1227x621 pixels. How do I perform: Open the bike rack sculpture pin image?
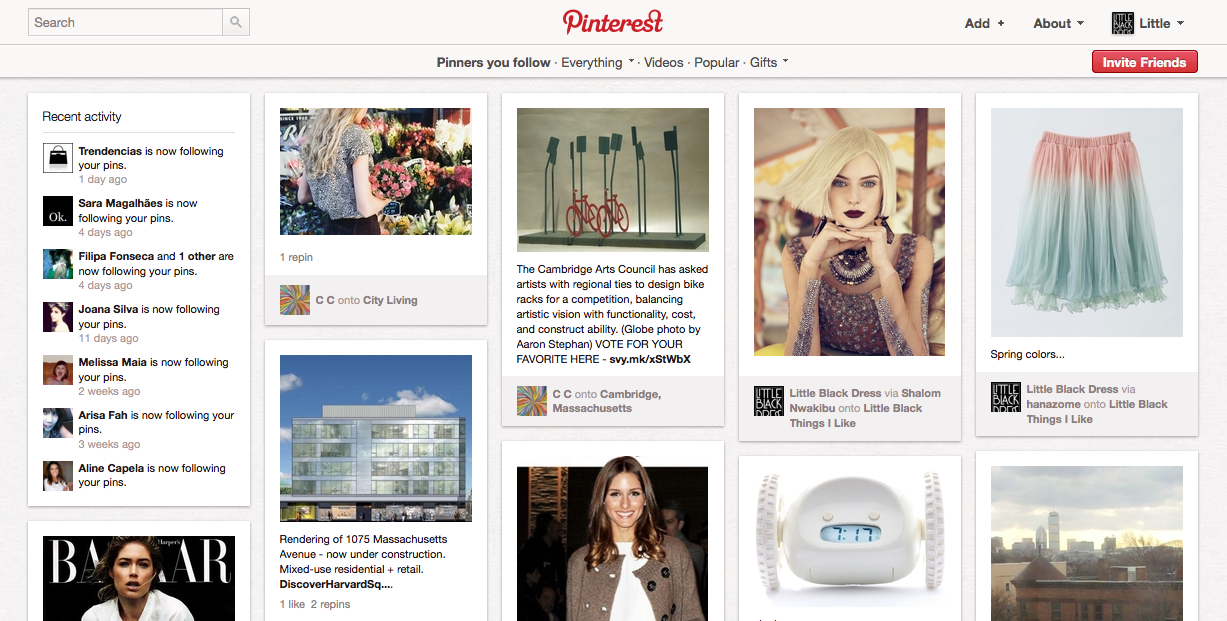click(613, 180)
